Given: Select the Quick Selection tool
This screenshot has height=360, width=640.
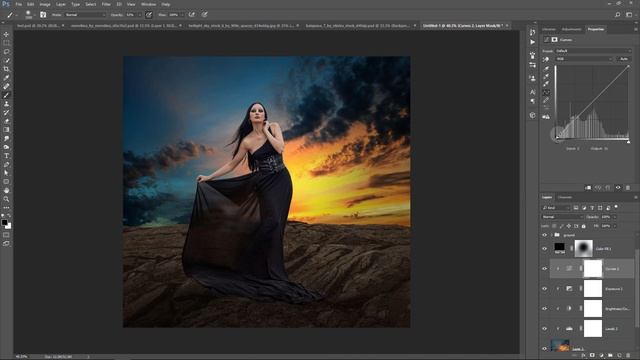Looking at the screenshot, I should pos(6,60).
